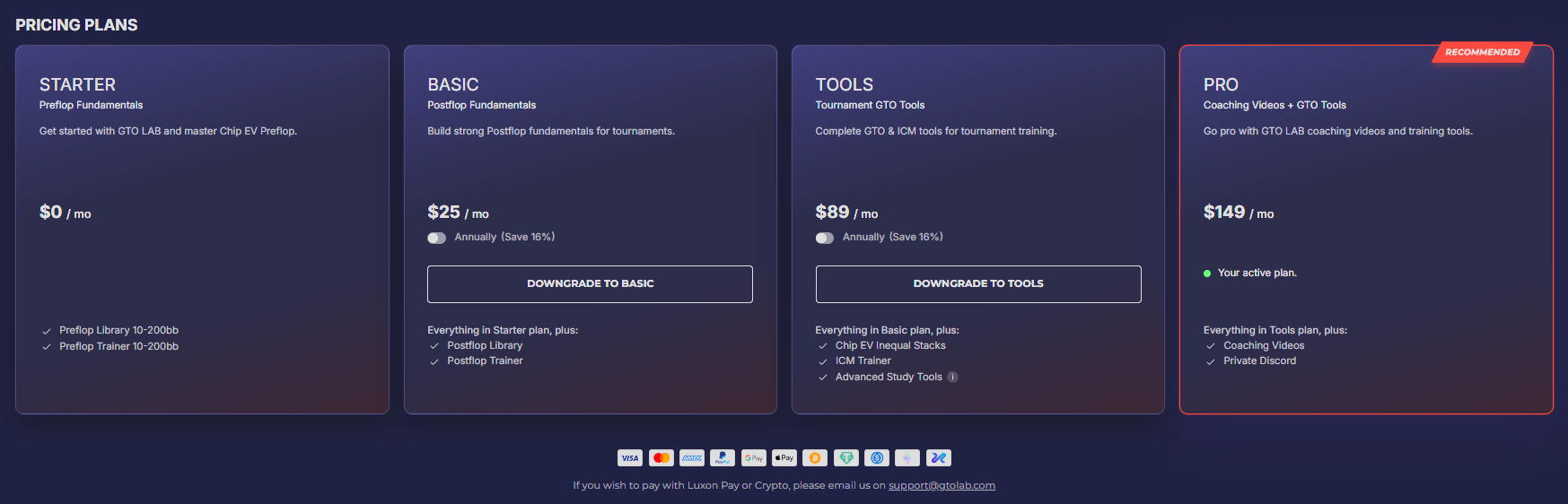The width and height of the screenshot is (1568, 504).
Task: Click the Mastercard payment icon
Action: [x=661, y=458]
